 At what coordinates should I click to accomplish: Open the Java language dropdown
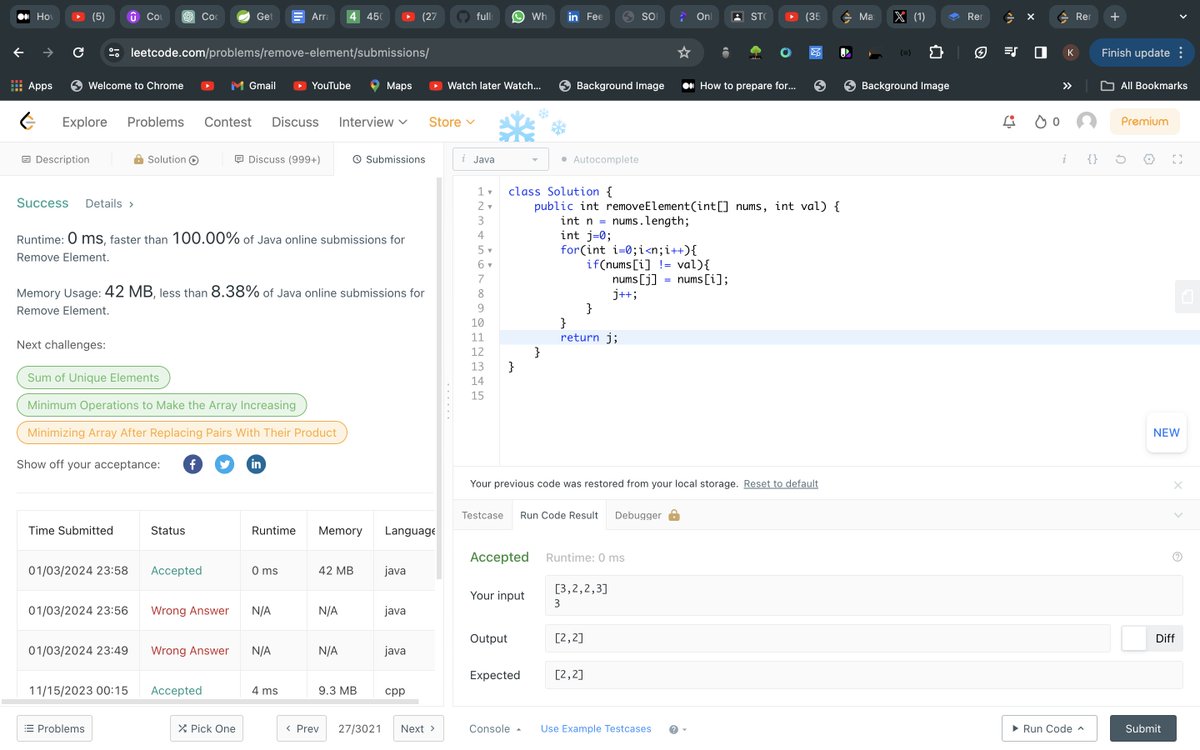tap(500, 159)
